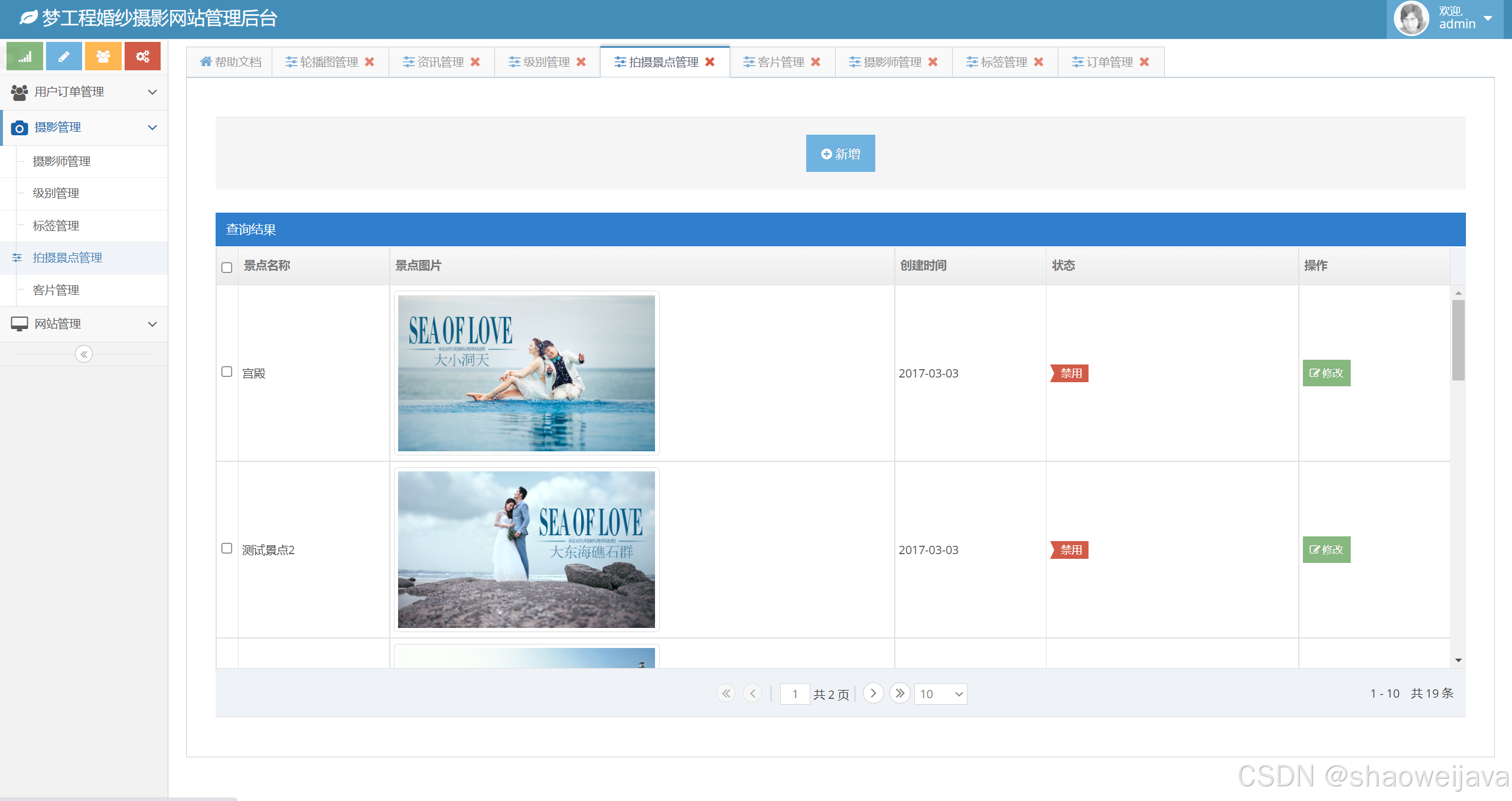Click the 新增 add button

(x=840, y=154)
